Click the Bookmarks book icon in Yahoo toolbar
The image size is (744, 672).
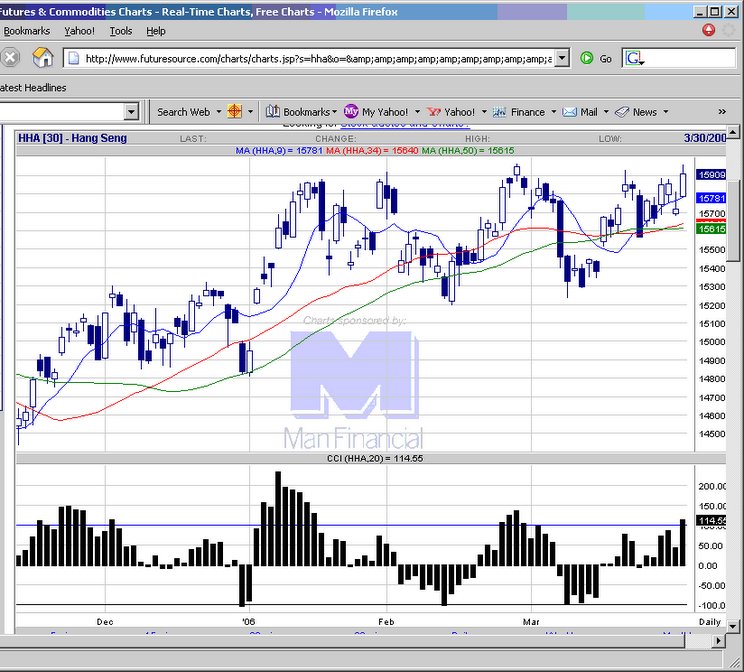272,112
